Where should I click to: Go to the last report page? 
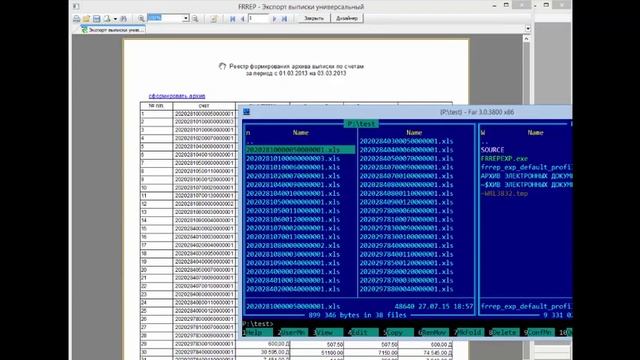pos(284,19)
